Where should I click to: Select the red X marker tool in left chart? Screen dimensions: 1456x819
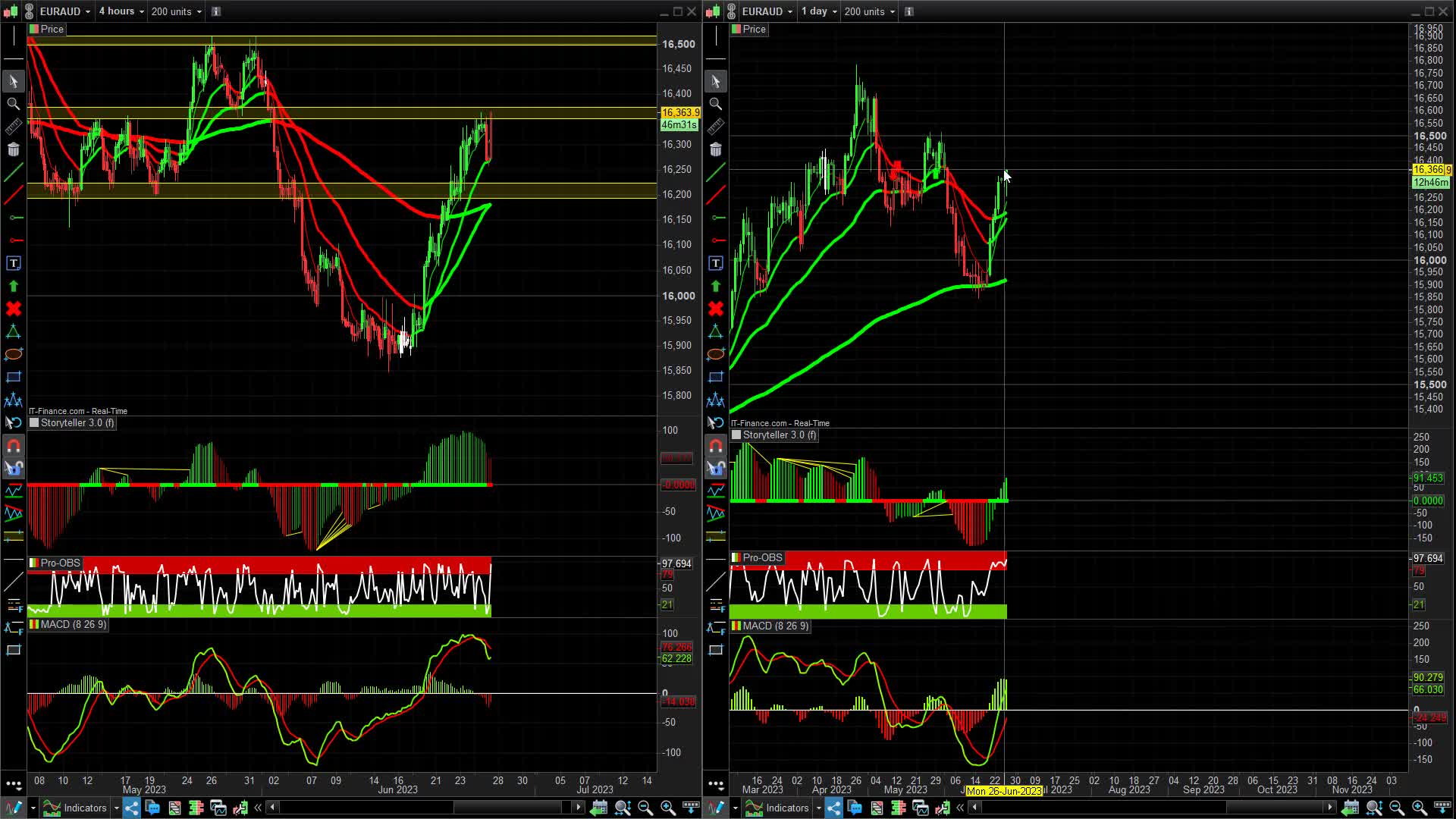(13, 309)
